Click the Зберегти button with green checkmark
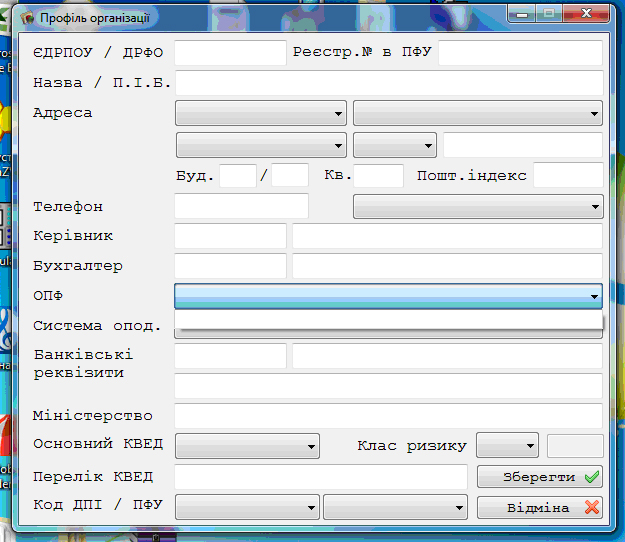625x542 pixels. [x=540, y=477]
